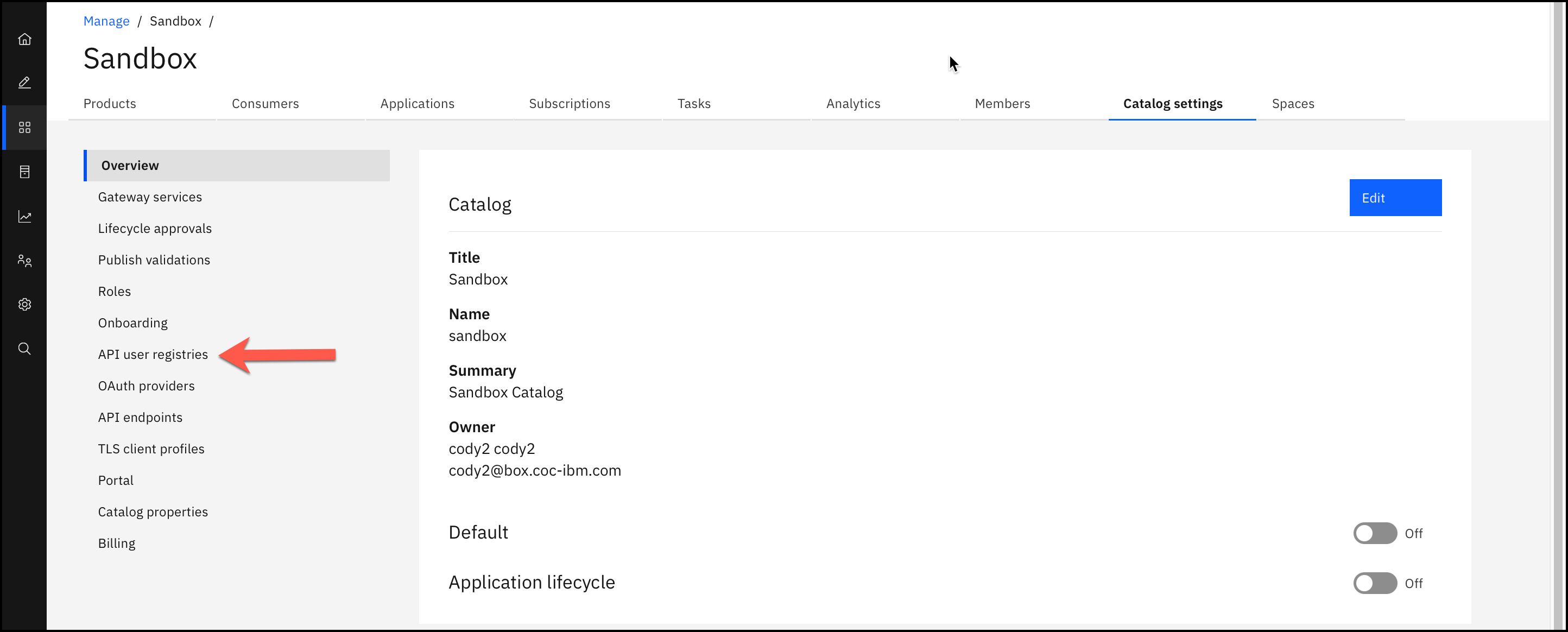Click the Develop pencil icon
Image resolution: width=1568 pixels, height=632 pixels.
tap(24, 83)
